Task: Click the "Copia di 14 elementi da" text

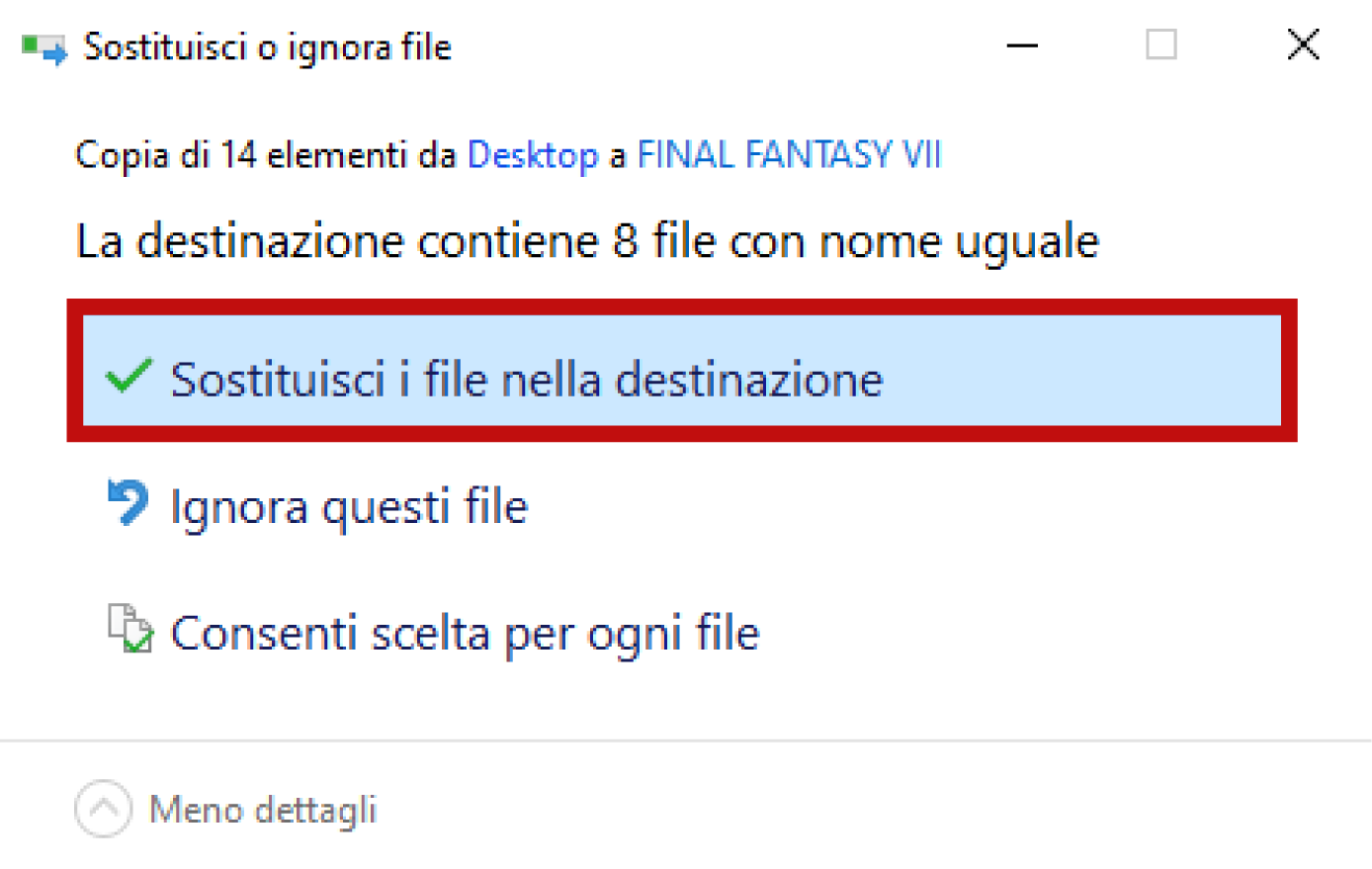Action: (x=265, y=155)
